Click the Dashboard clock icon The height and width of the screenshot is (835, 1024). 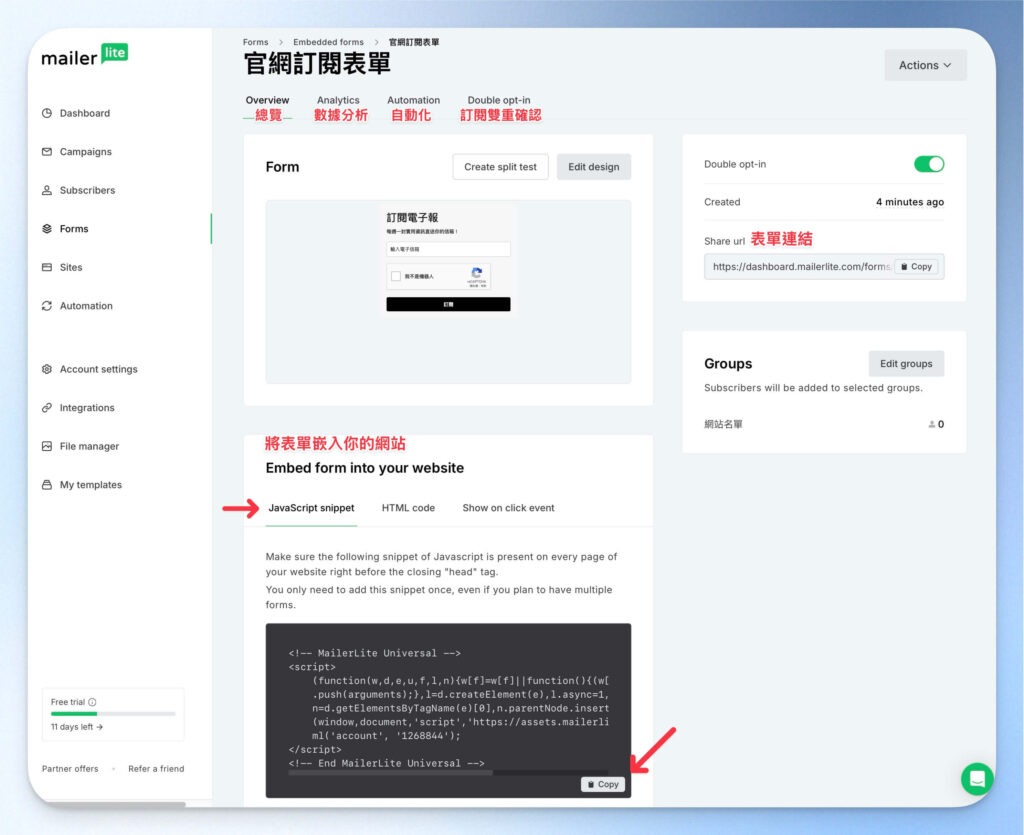tap(47, 113)
